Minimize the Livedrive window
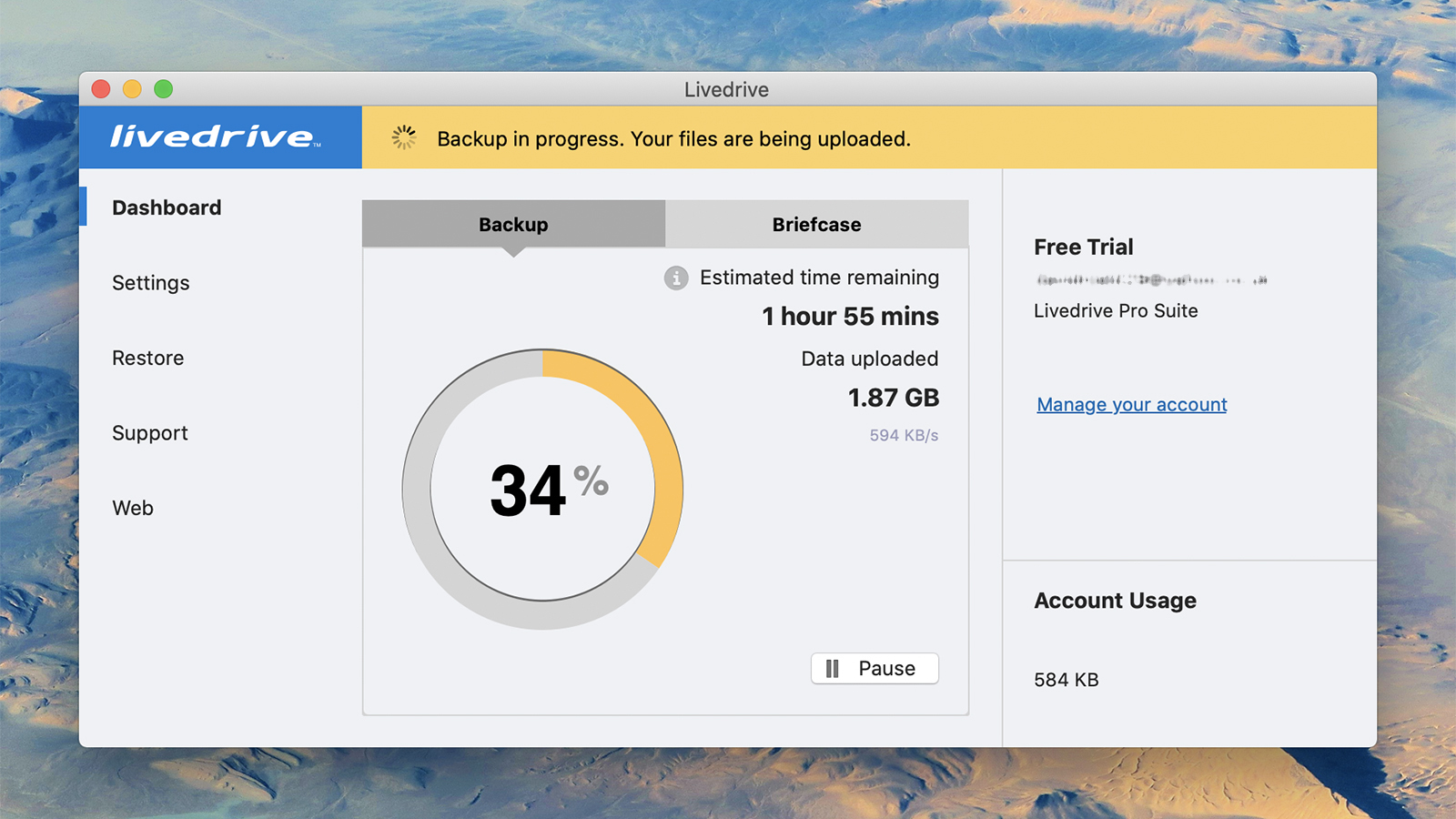Screen dimensions: 1456x819 click(132, 88)
